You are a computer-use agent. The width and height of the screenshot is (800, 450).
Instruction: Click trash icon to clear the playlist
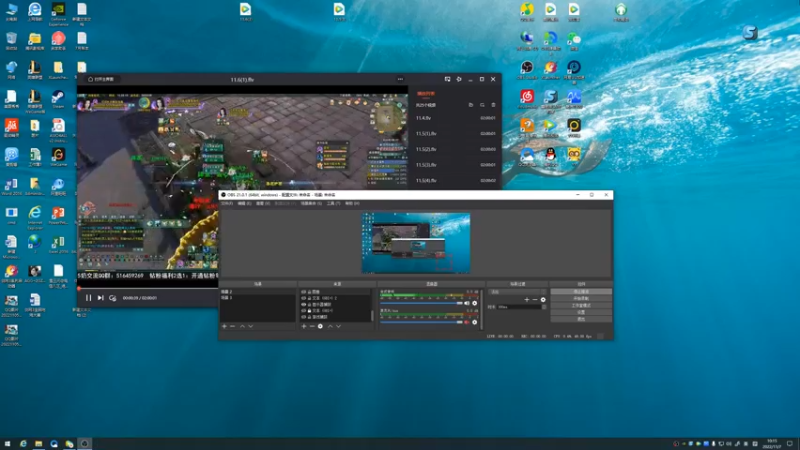point(493,105)
